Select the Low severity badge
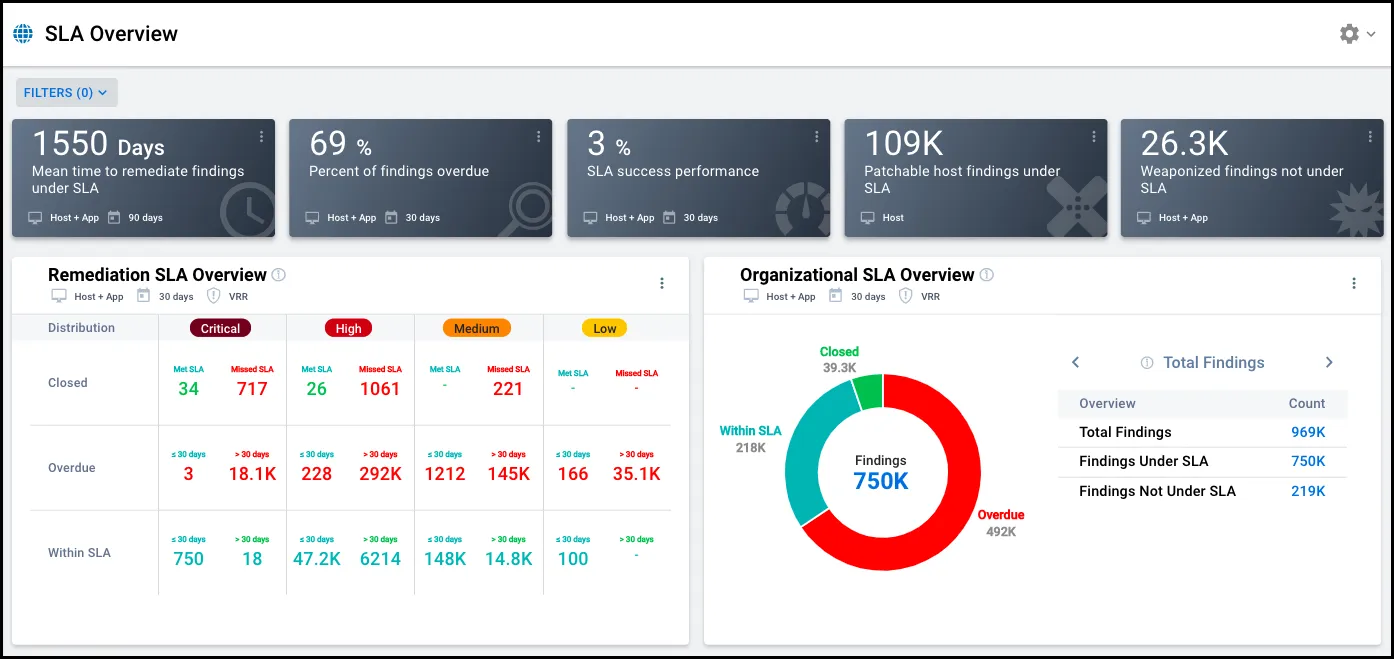This screenshot has height=659, width=1394. click(x=605, y=328)
